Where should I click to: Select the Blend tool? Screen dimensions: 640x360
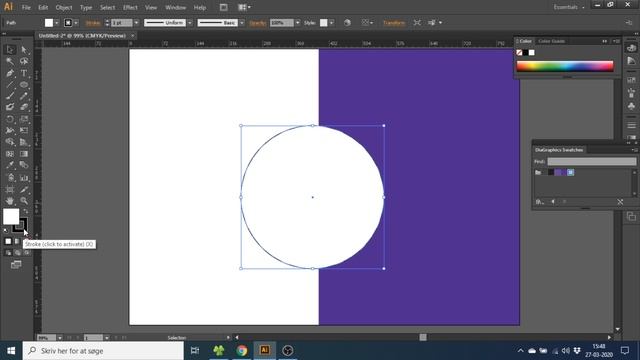[24, 165]
